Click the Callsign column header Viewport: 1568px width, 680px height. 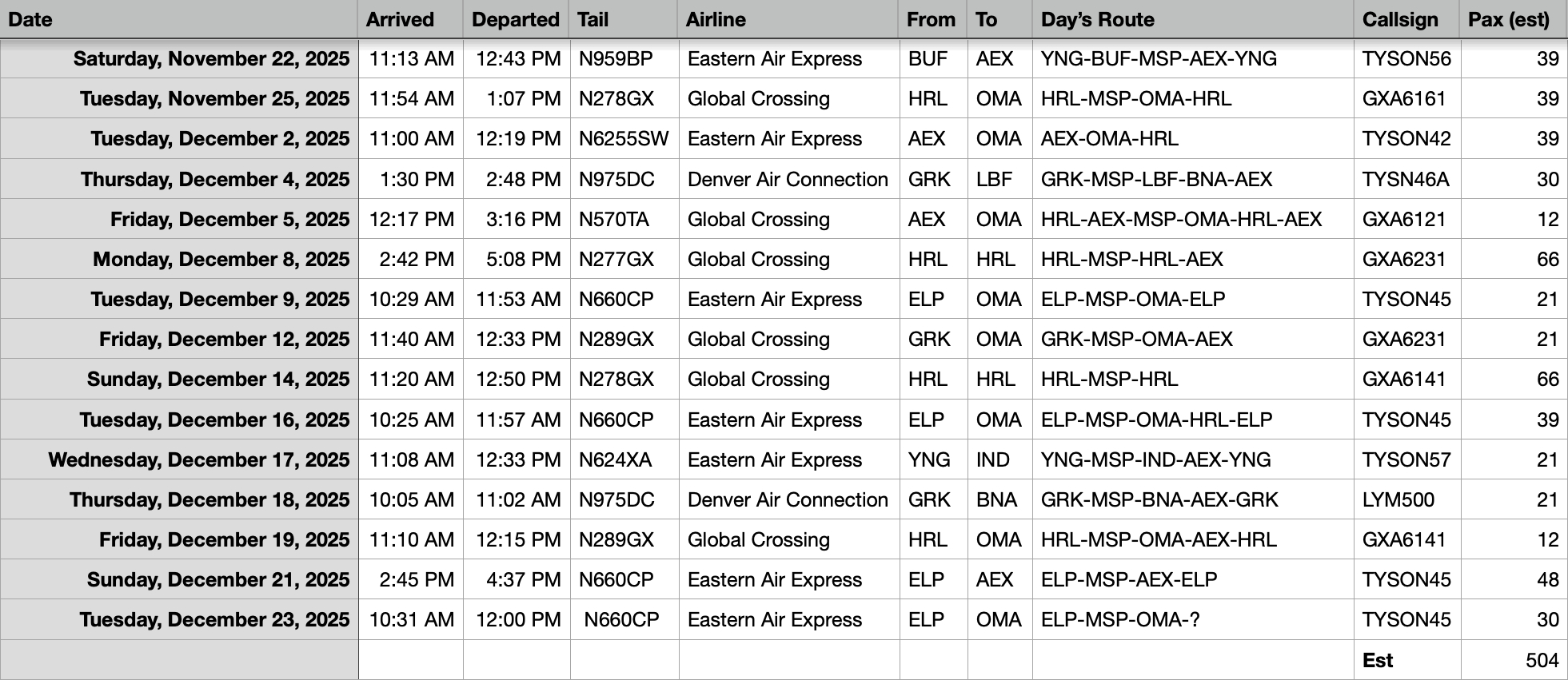1400,20
